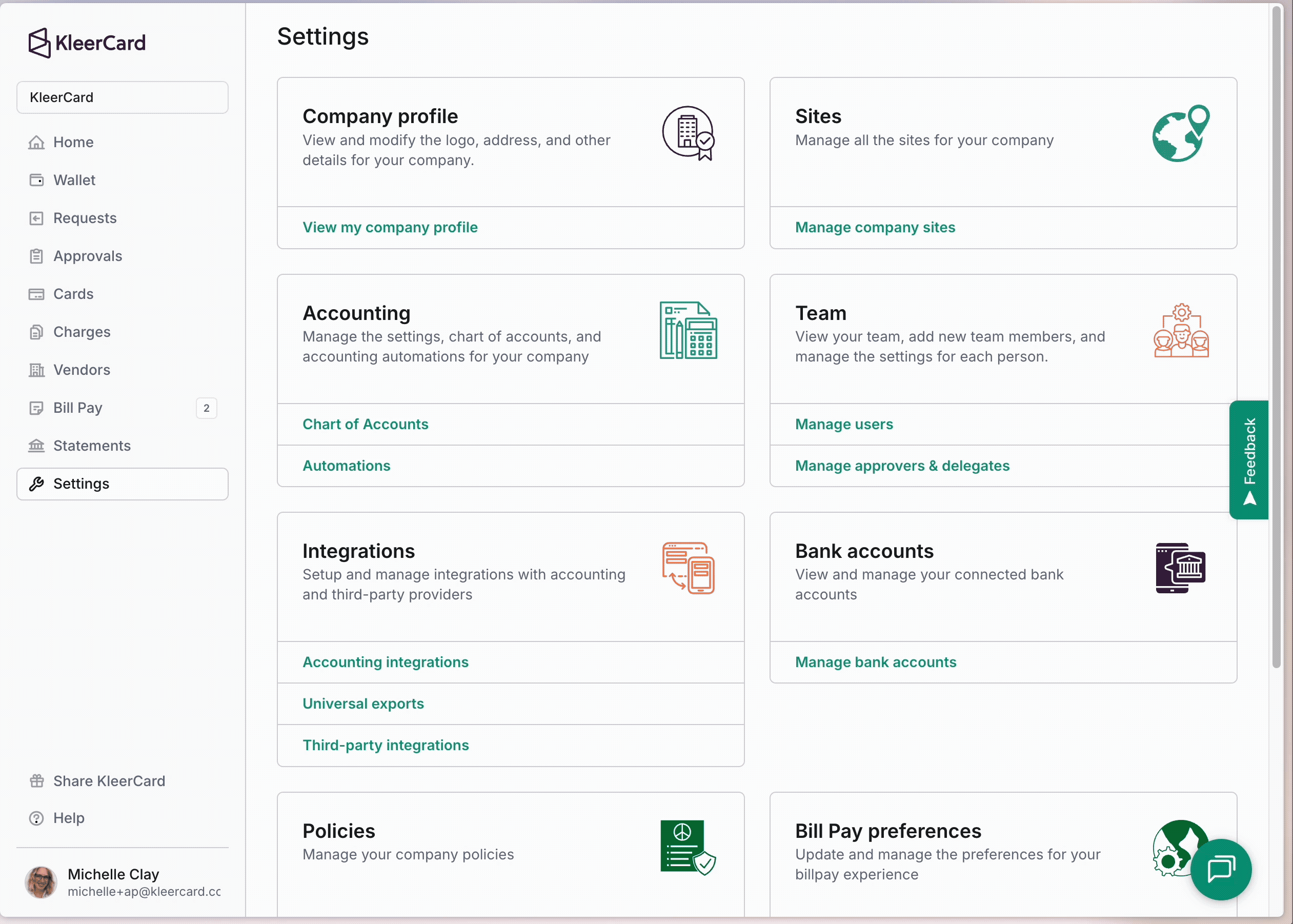Click the Bank accounts icon
This screenshot has width=1293, height=924.
point(1181,568)
